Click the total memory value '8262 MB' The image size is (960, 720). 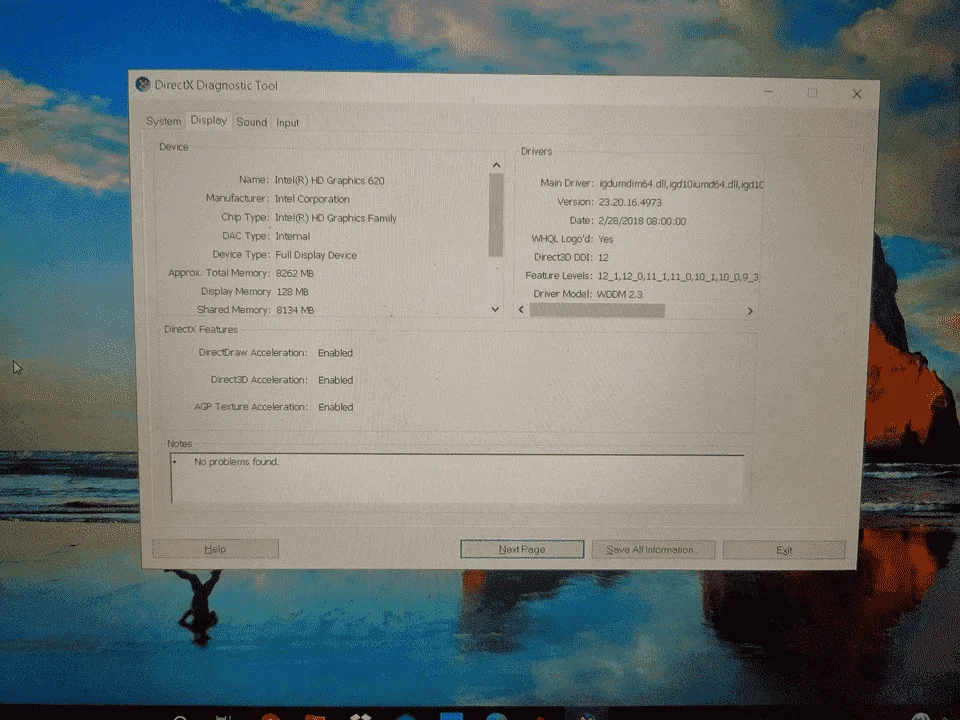pos(294,273)
